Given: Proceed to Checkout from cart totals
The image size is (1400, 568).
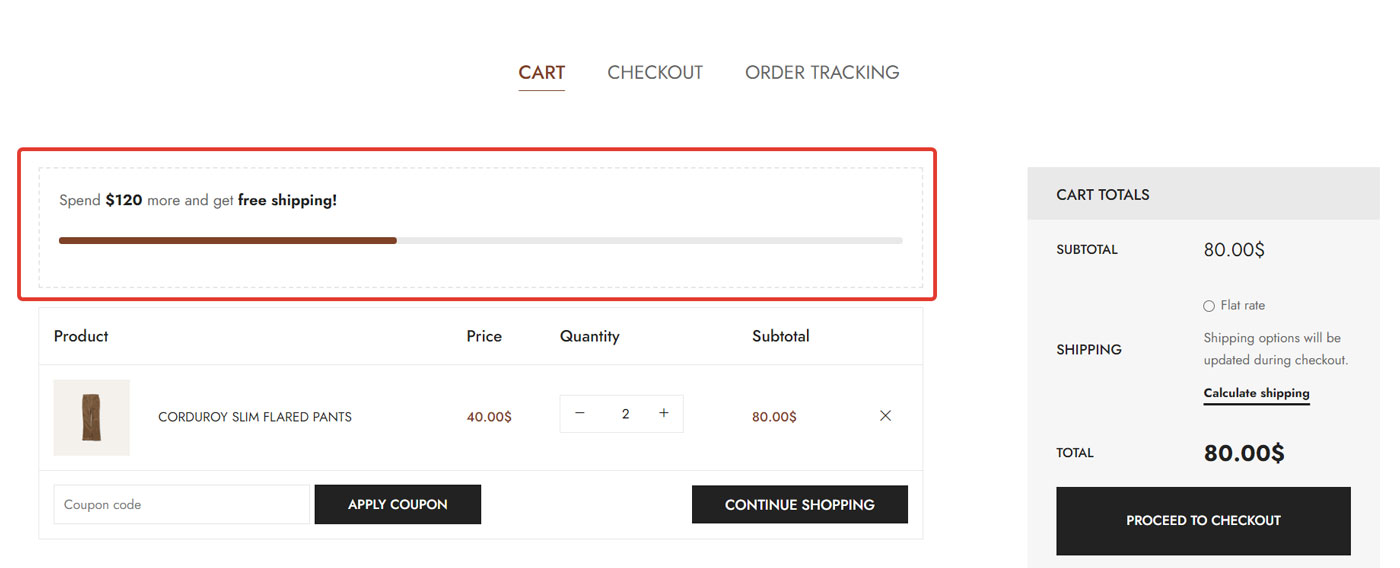Looking at the screenshot, I should 1203,520.
